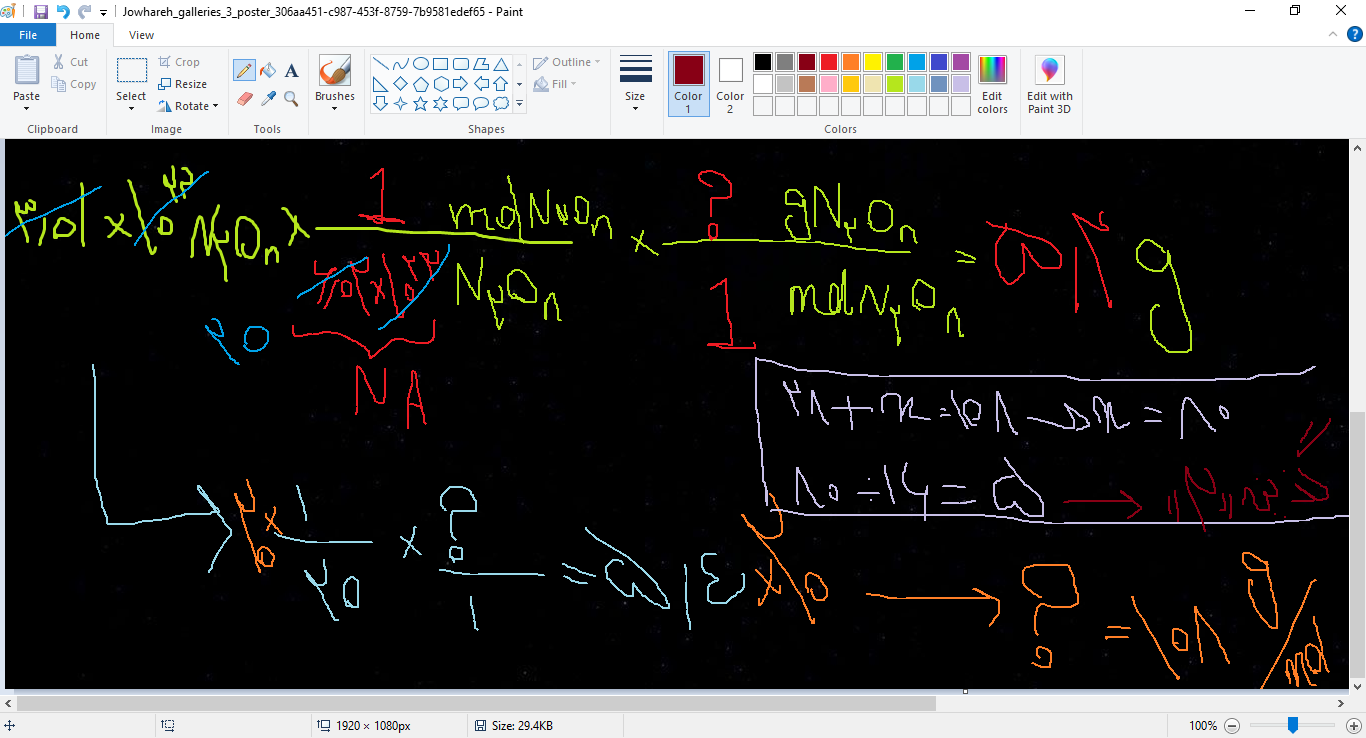Expand the shapes gallery list
Screen dimensions: 1366x738
[519, 104]
